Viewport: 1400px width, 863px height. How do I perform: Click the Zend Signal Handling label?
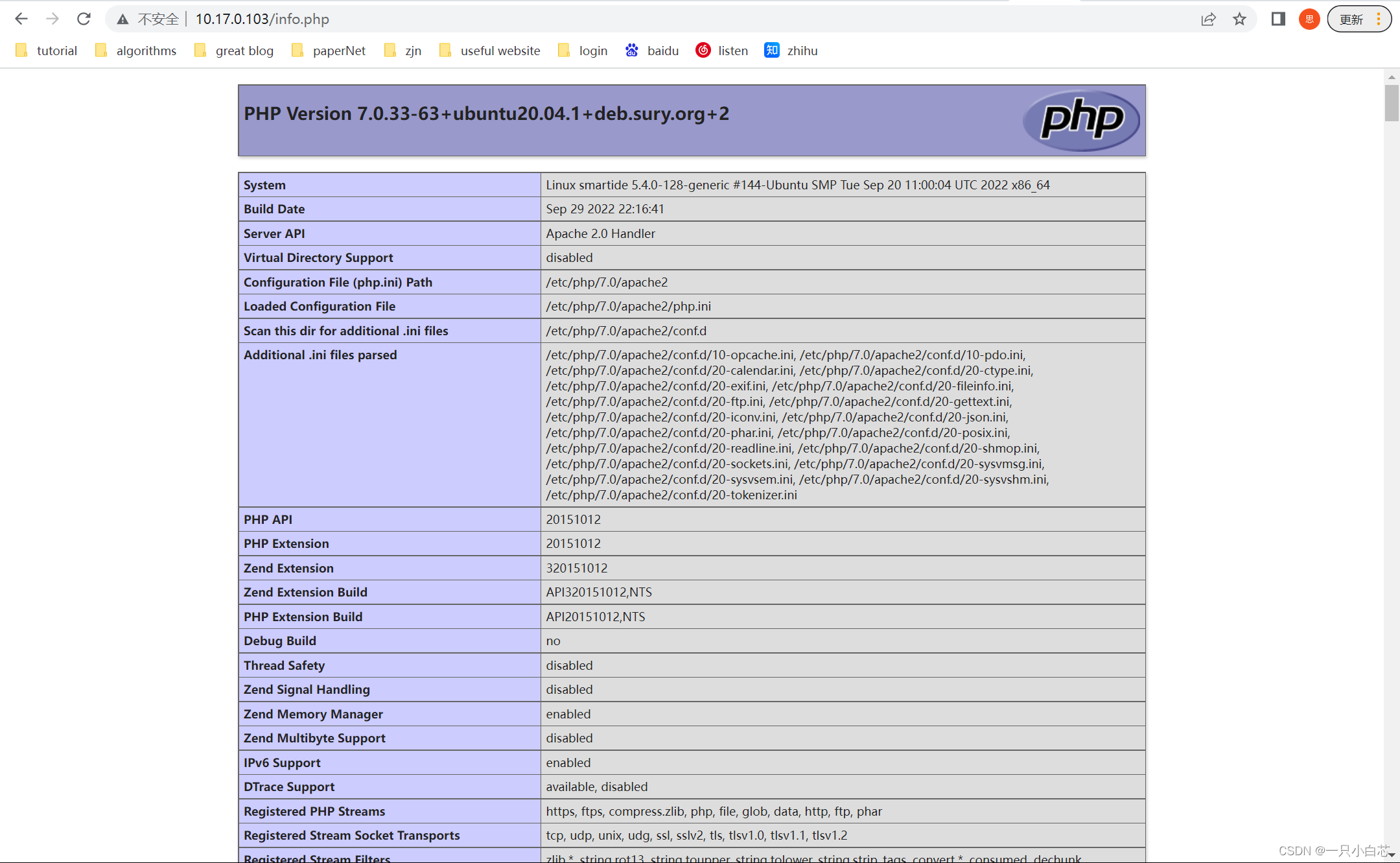(x=307, y=690)
